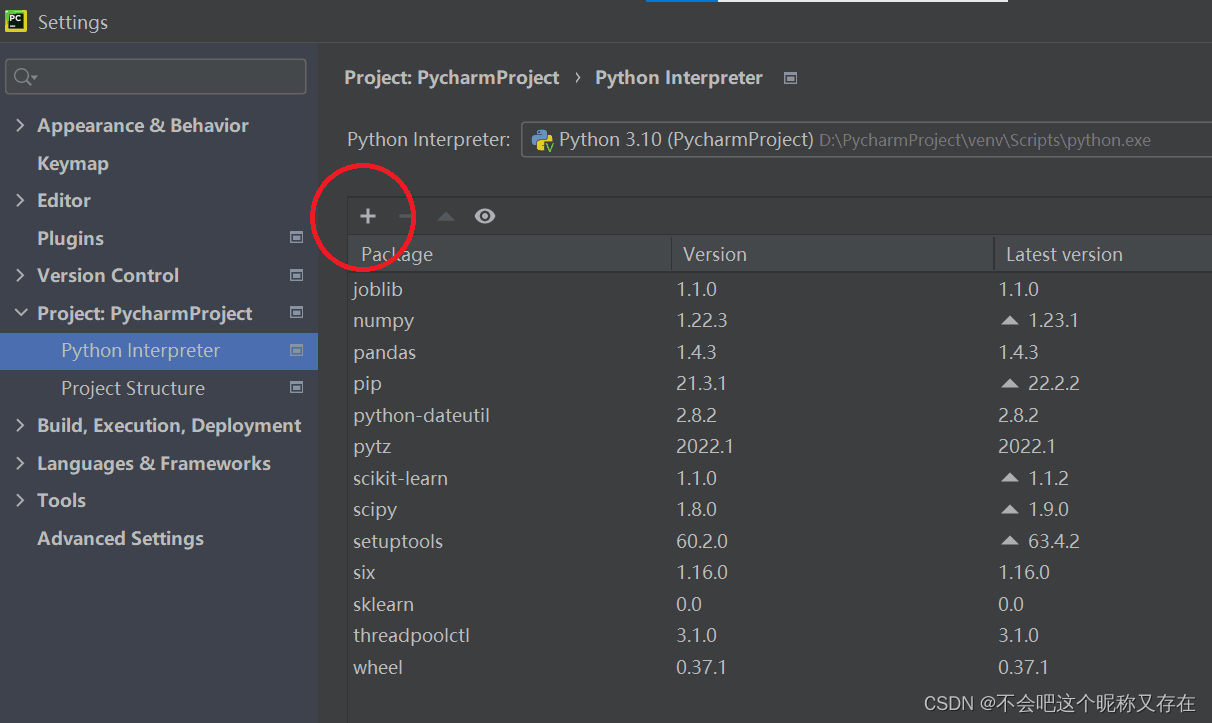The image size is (1212, 723).
Task: Open Keymap settings
Action: (x=73, y=163)
